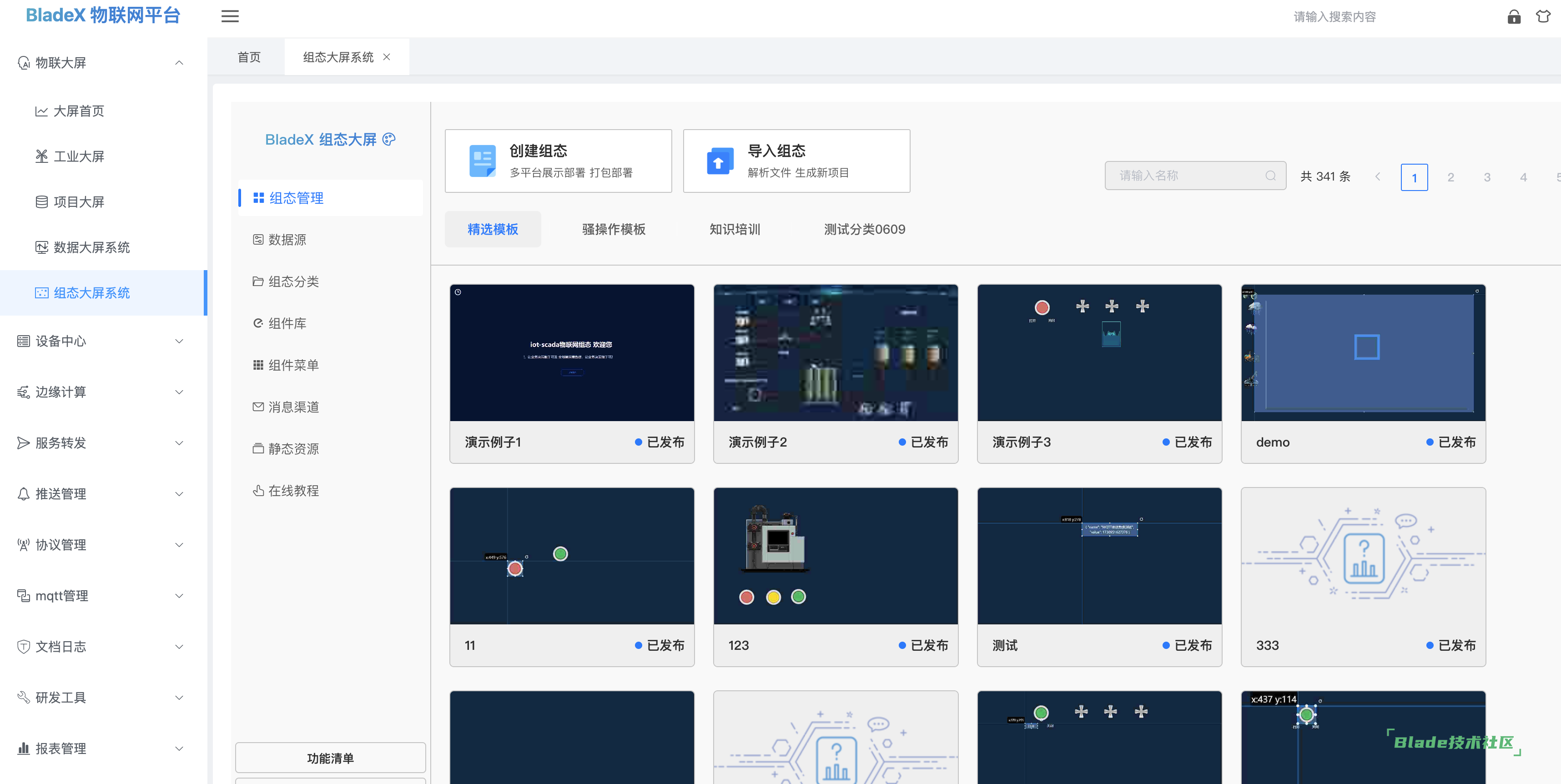Expand the 边缘计算 menu
The height and width of the screenshot is (784, 1561).
point(179,392)
